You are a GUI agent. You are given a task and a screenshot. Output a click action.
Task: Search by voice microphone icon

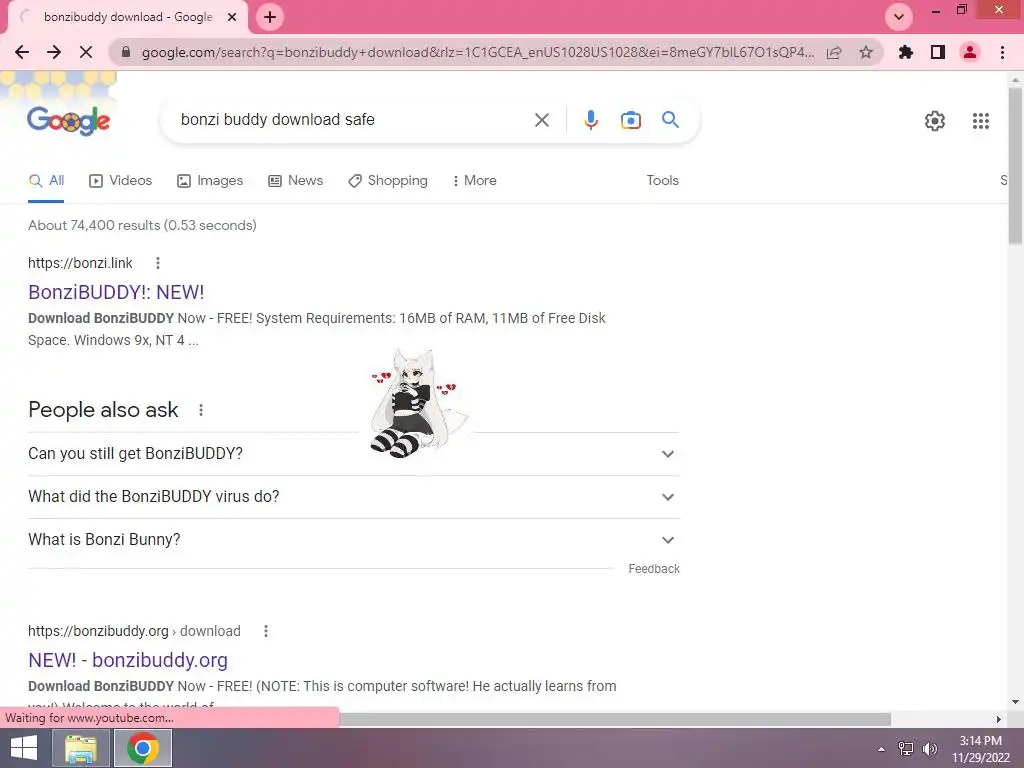coord(591,120)
